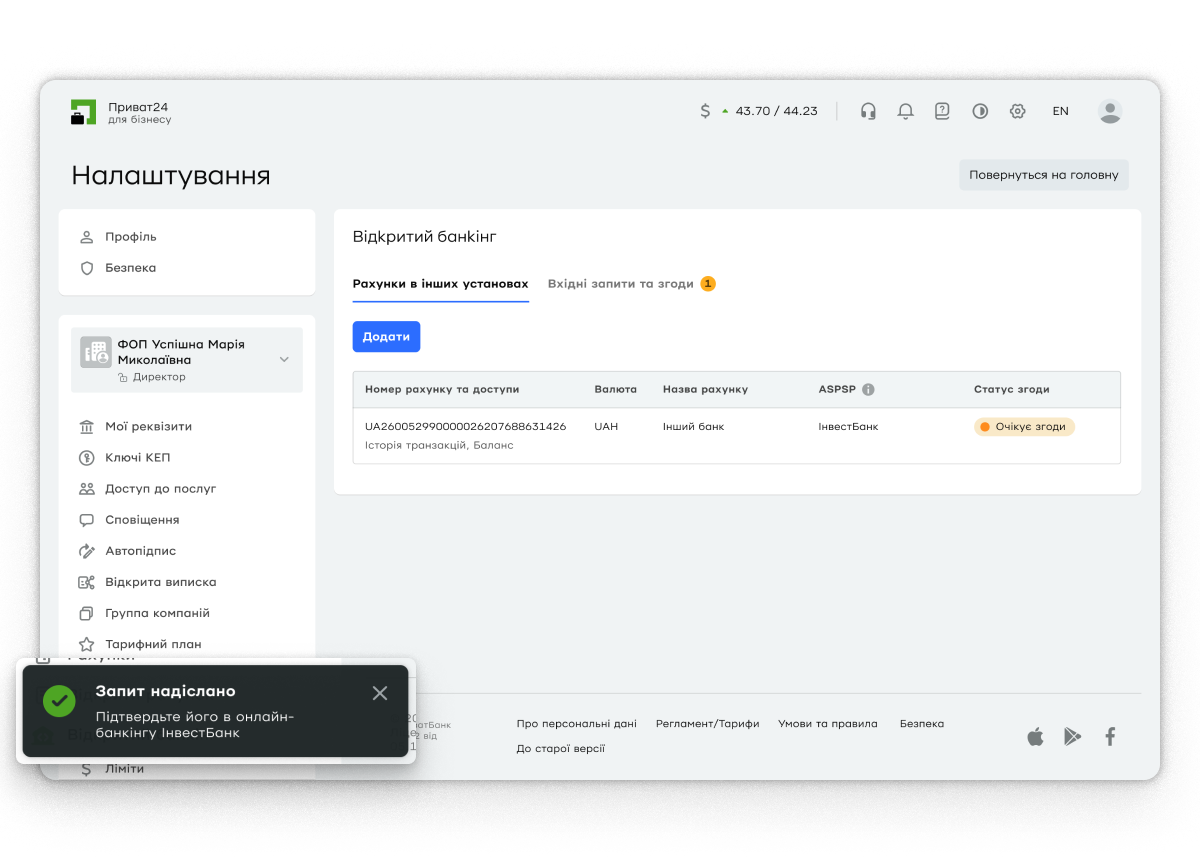1200x860 pixels.
Task: Click the Безпека shield icon
Action: [x=86, y=268]
